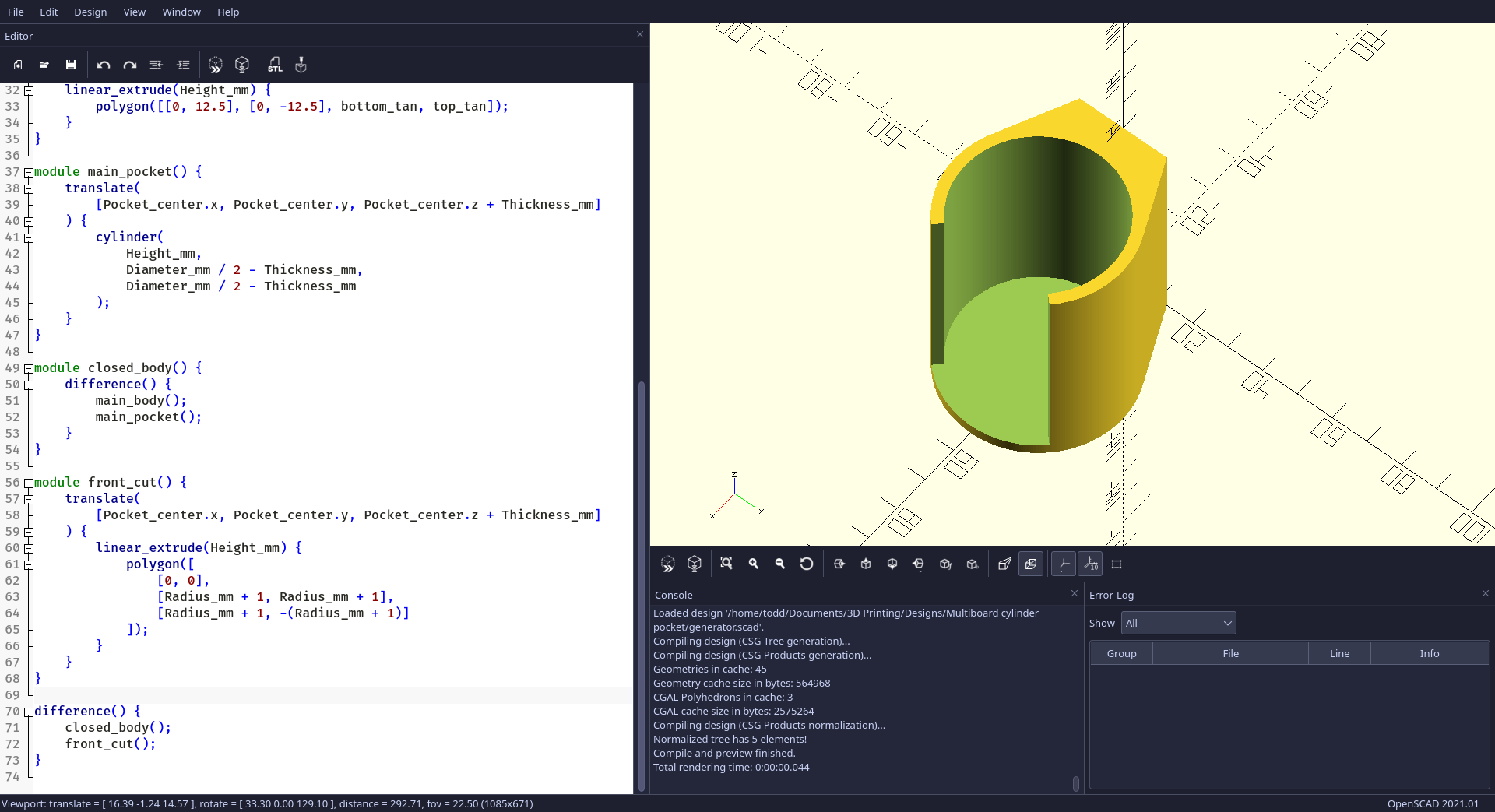1495x812 pixels.
Task: Fold difference block at line 50
Action: click(x=29, y=385)
